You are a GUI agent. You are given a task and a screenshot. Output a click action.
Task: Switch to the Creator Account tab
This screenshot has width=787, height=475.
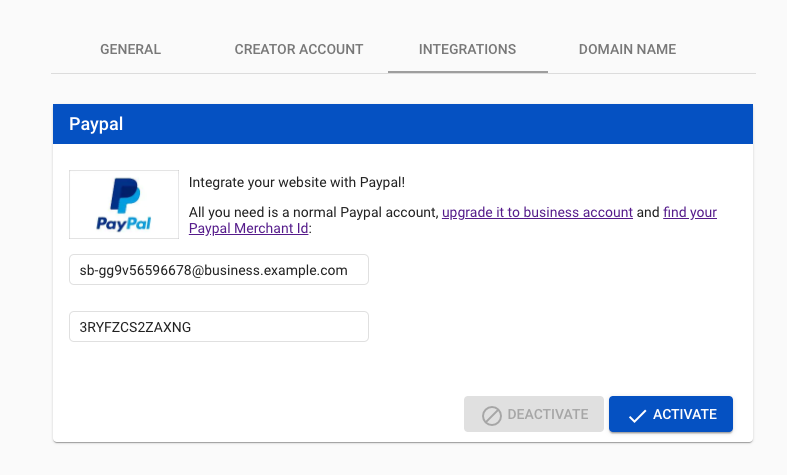(x=299, y=49)
